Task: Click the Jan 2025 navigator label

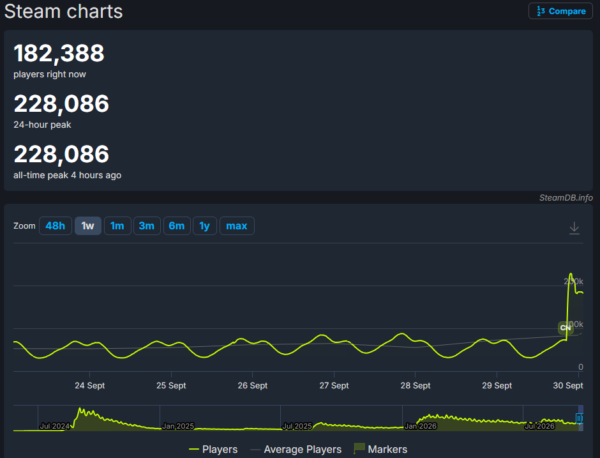Action: coord(178,426)
